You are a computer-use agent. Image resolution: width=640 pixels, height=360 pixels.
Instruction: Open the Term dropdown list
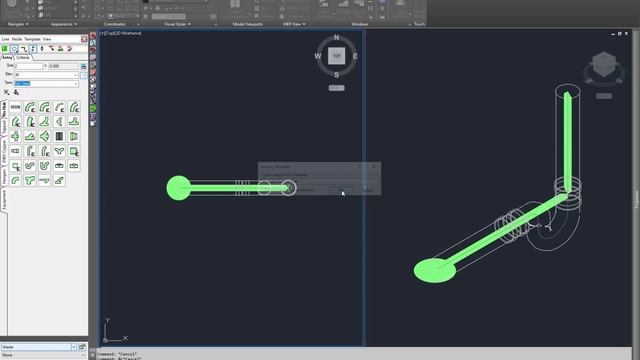coord(76,84)
